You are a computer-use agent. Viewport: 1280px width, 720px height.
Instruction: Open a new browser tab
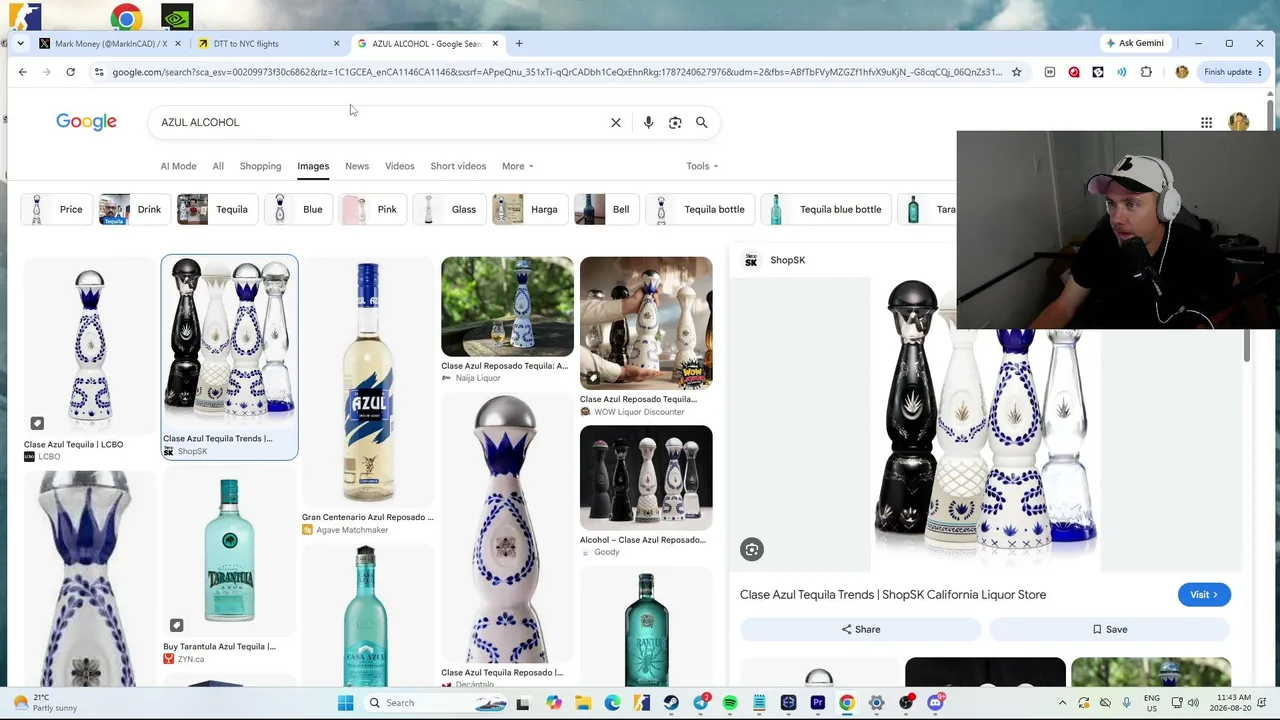(519, 43)
